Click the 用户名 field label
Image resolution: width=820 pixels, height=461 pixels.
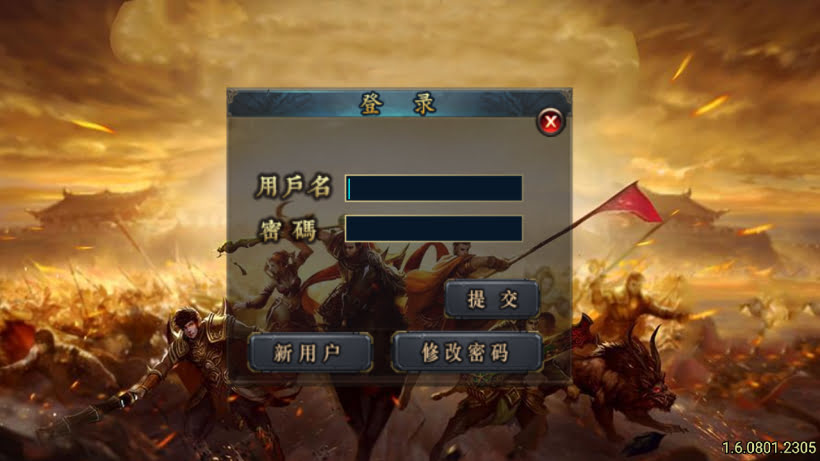[x=293, y=187]
